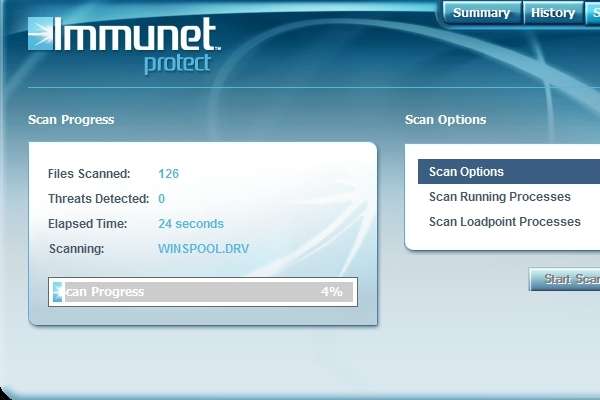Click the 'Scanning:' label

click(x=77, y=249)
